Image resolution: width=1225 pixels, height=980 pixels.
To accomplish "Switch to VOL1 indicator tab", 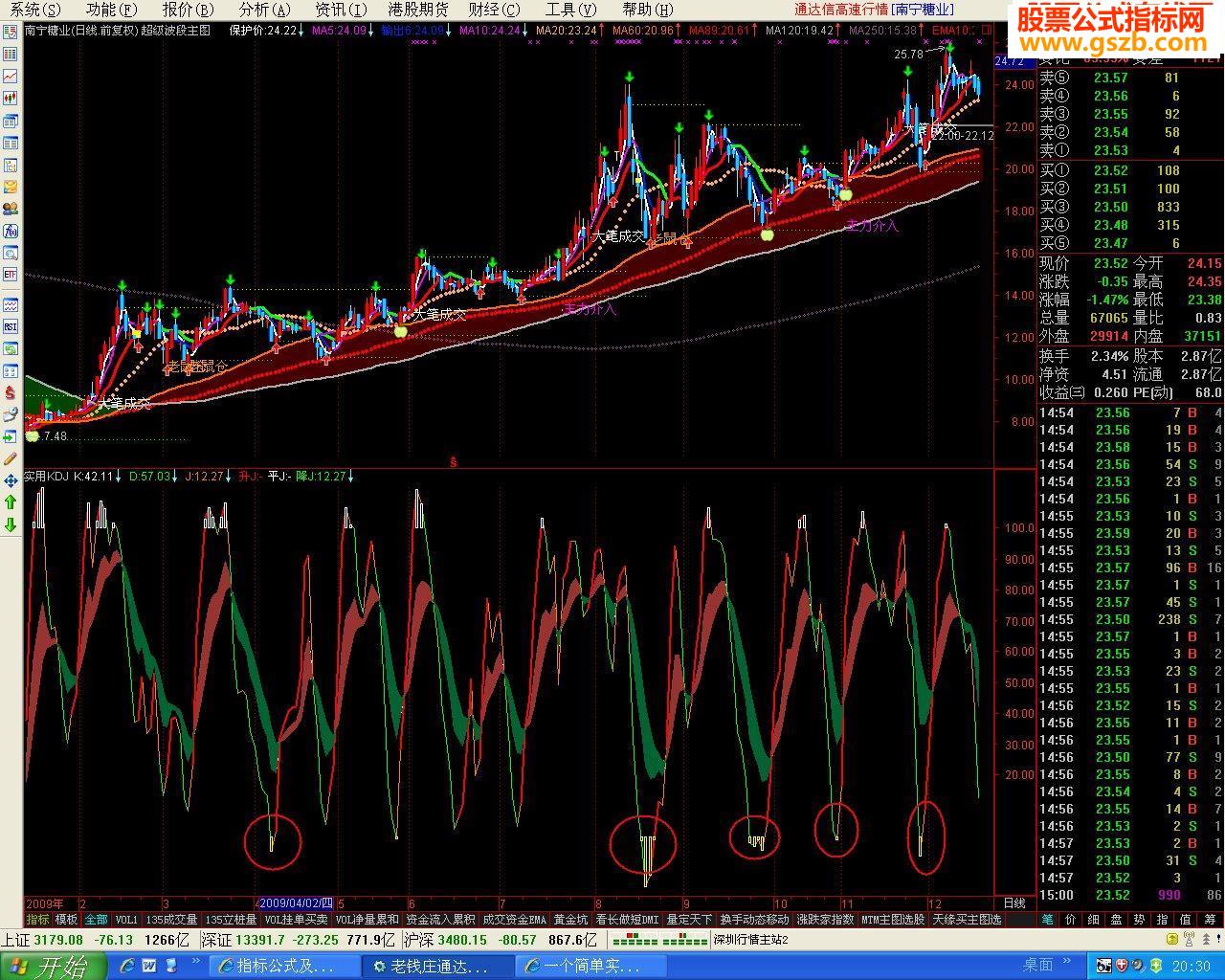I will pos(126,919).
